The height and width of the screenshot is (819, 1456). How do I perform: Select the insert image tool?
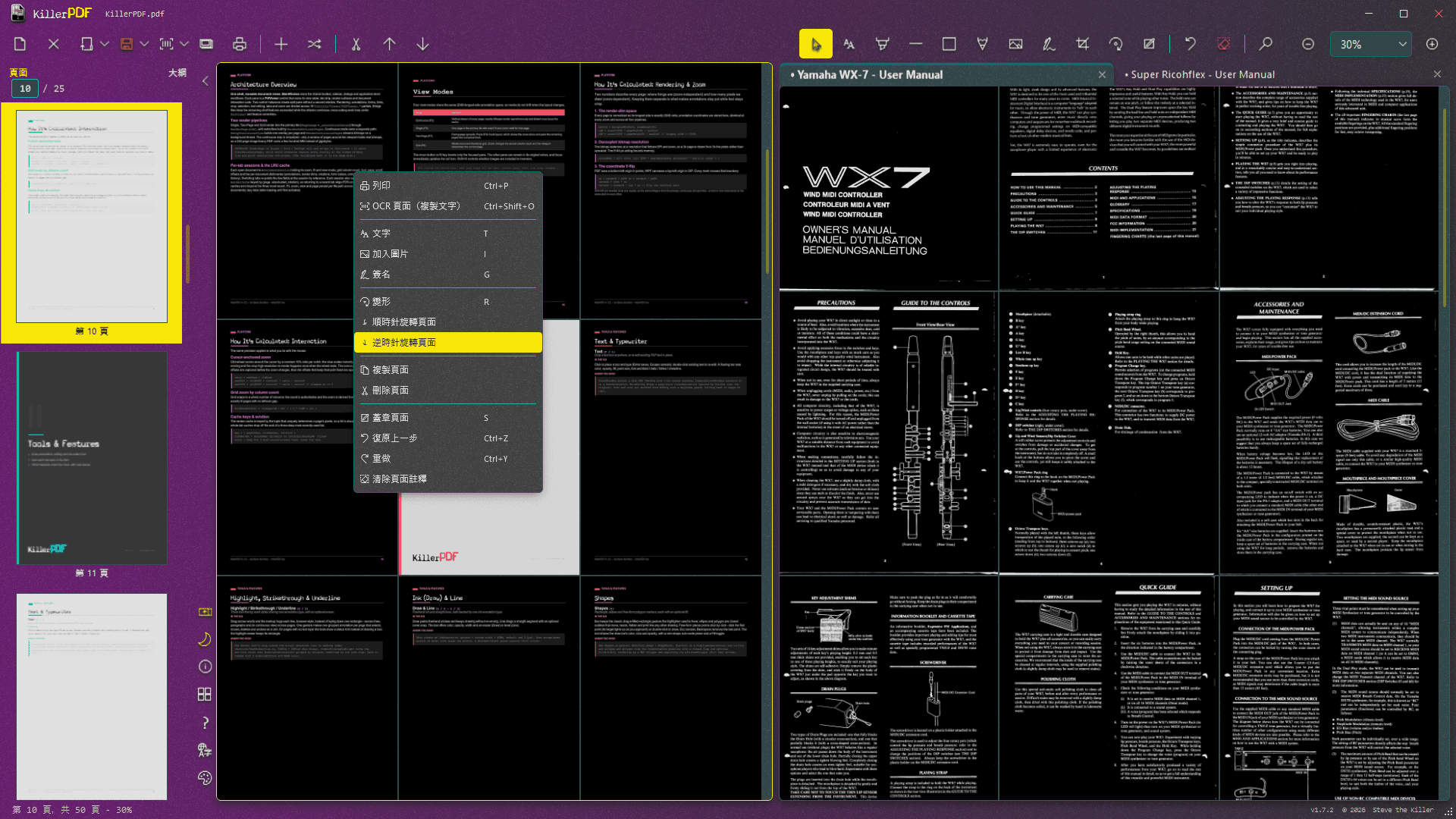pyautogui.click(x=1015, y=44)
